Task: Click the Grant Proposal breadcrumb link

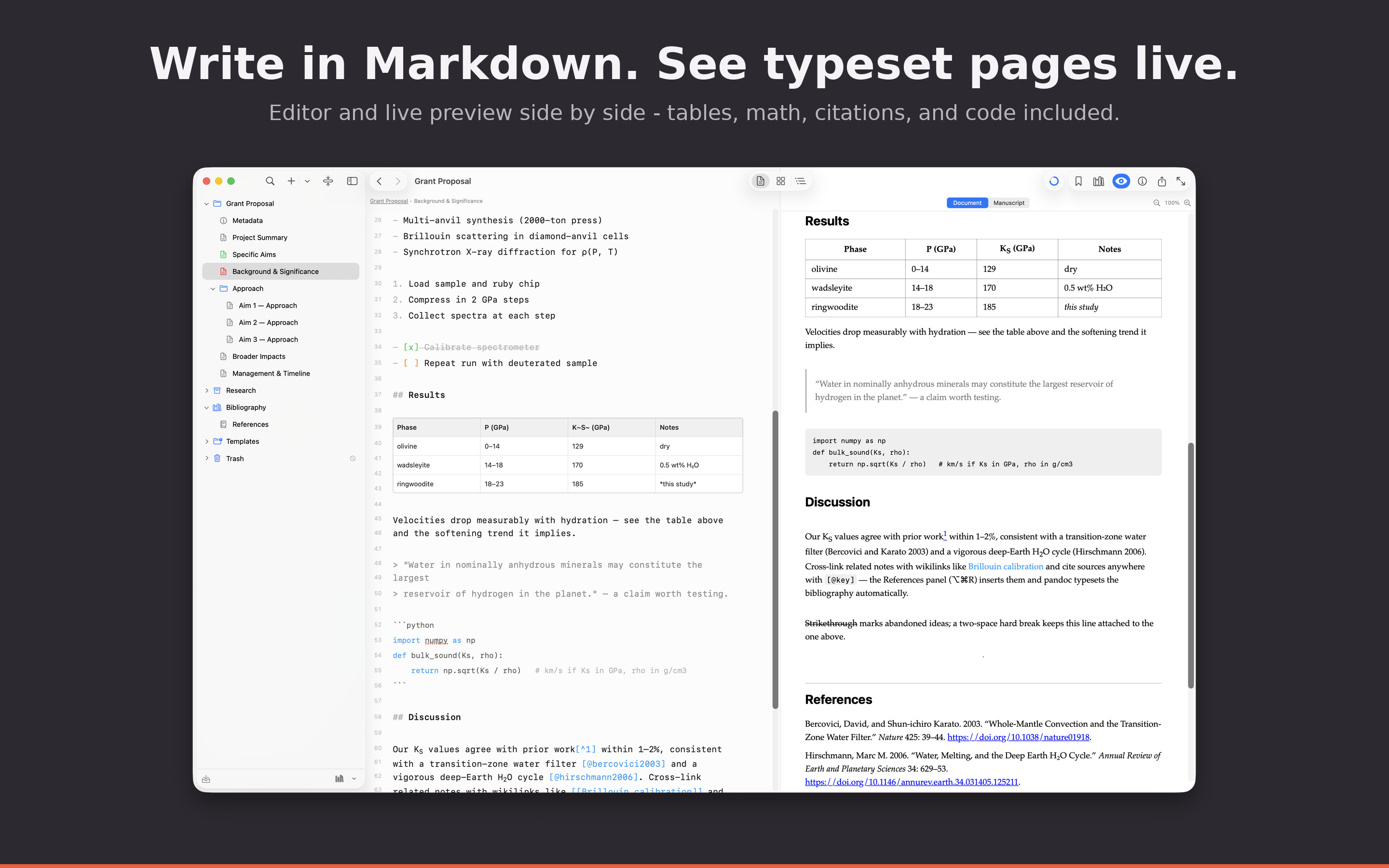Action: [389, 201]
